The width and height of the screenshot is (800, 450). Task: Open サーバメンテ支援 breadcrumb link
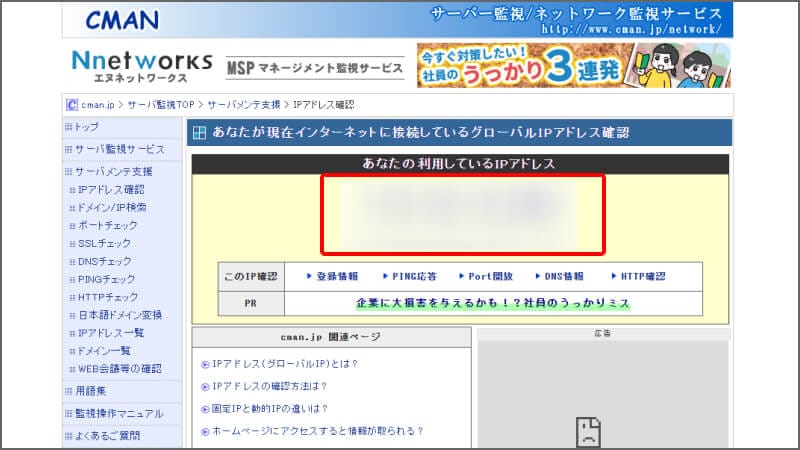click(x=244, y=104)
